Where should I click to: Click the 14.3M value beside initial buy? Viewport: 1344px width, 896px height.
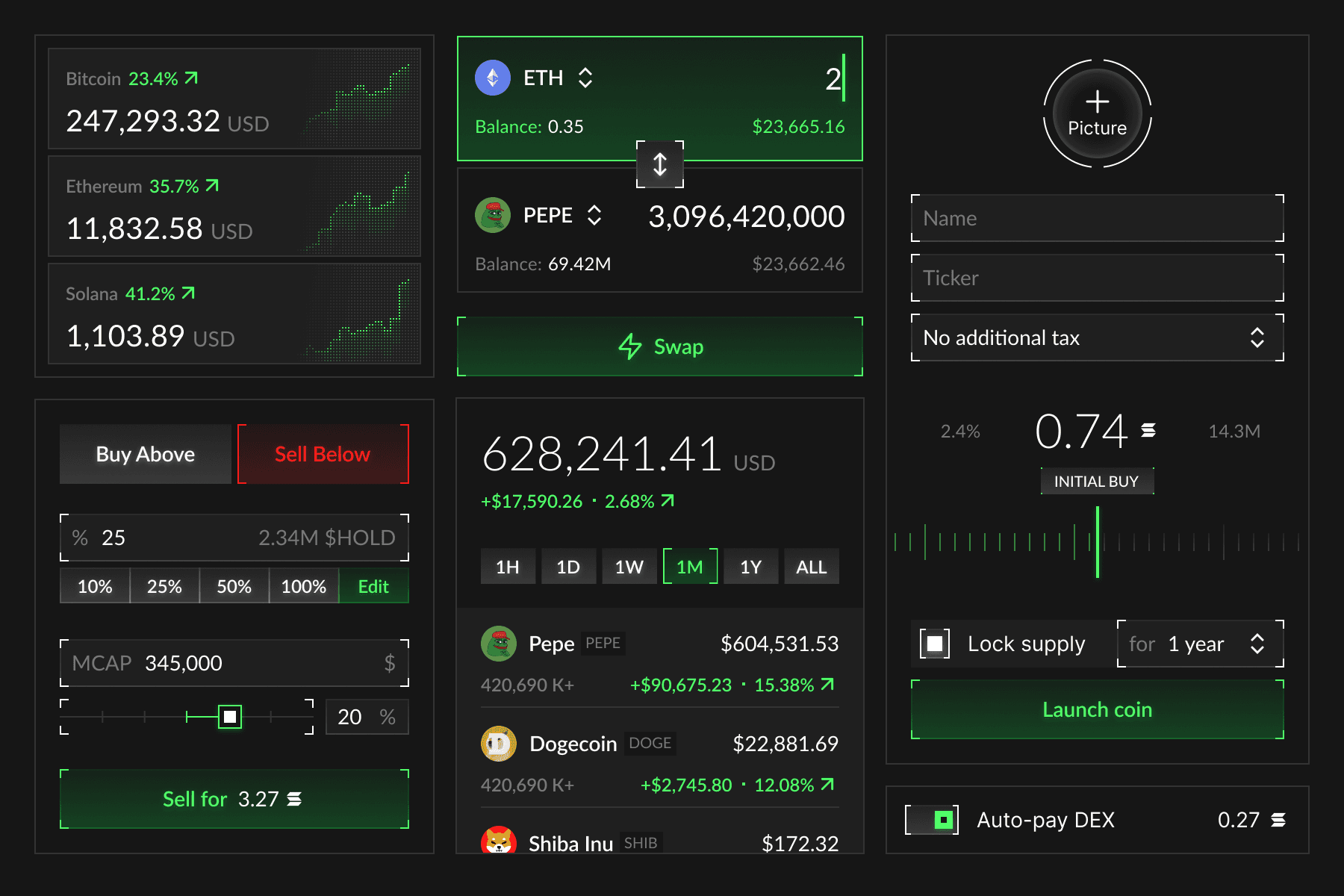1234,431
